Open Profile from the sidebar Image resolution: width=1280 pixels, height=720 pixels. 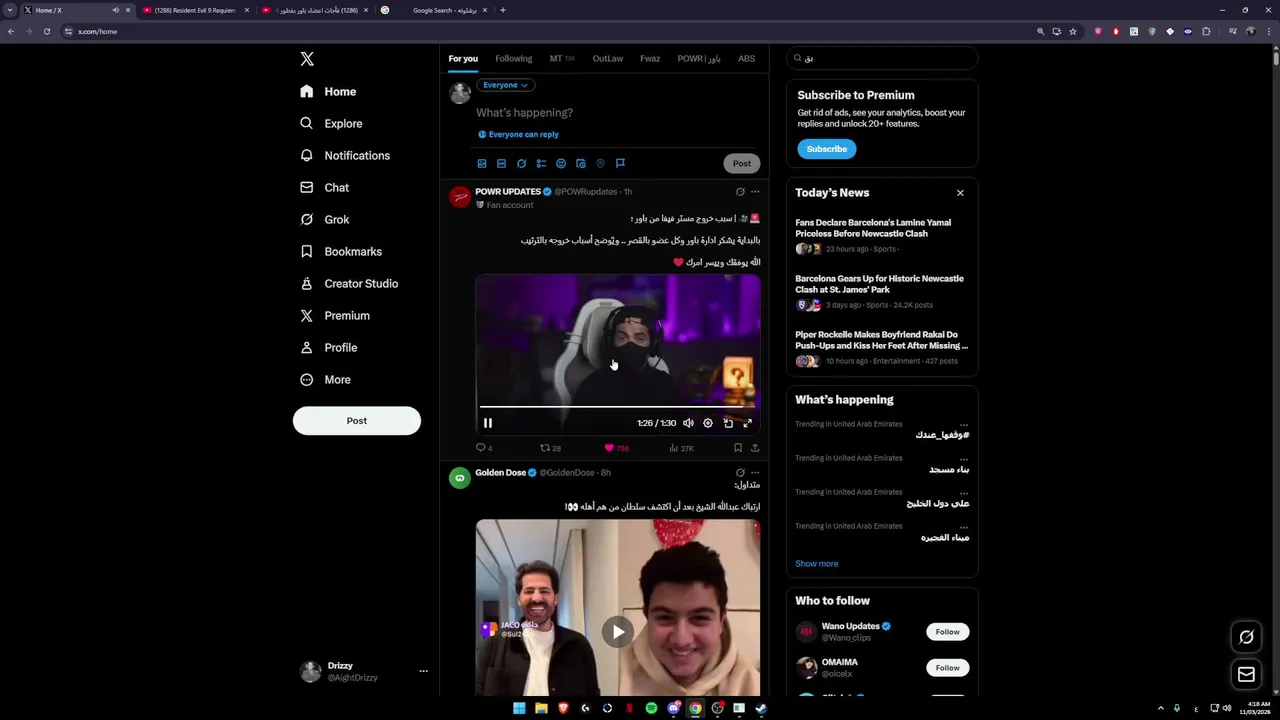coord(328,347)
